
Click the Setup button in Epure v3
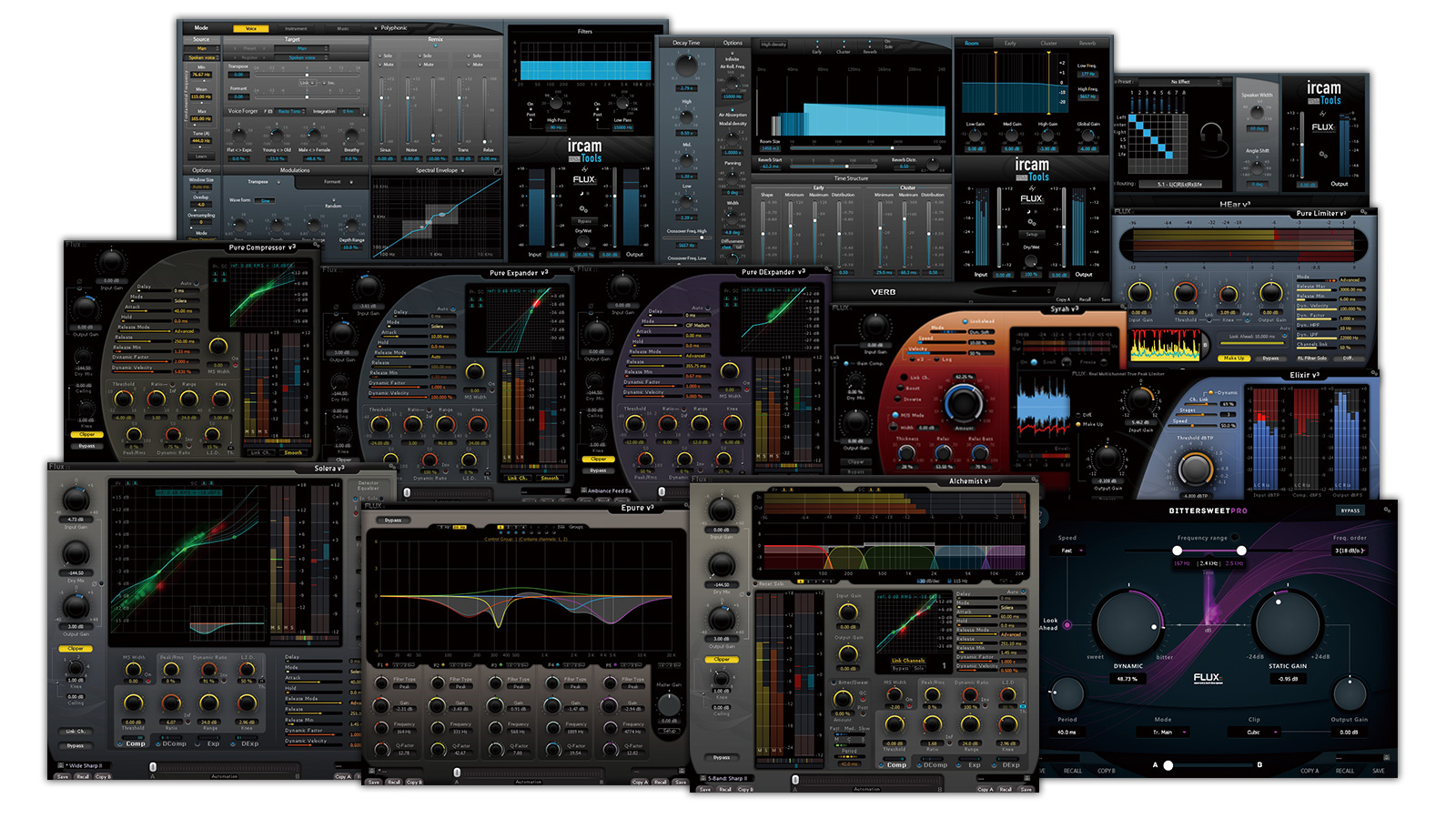tap(669, 731)
